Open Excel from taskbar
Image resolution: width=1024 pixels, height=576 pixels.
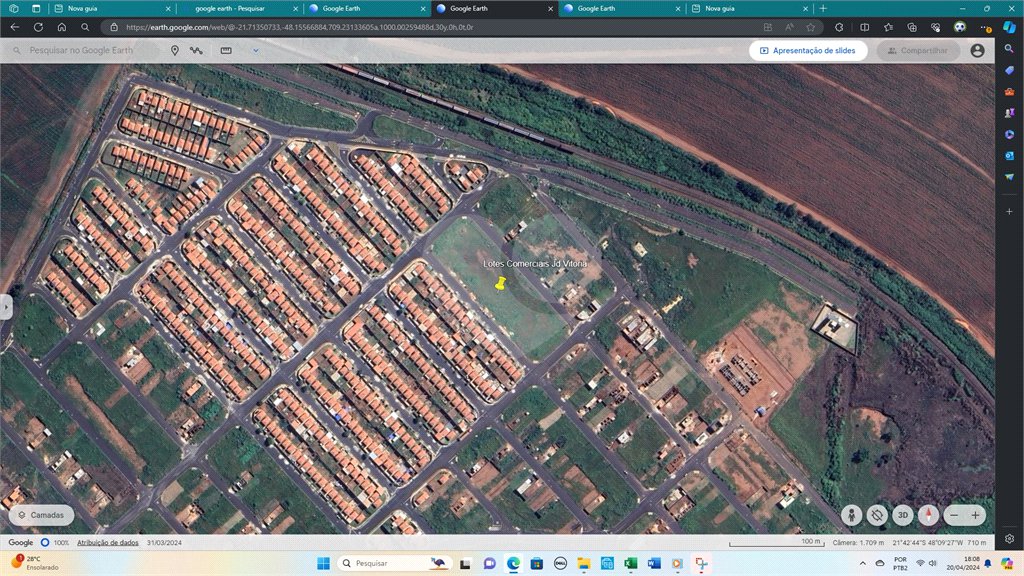[630, 563]
